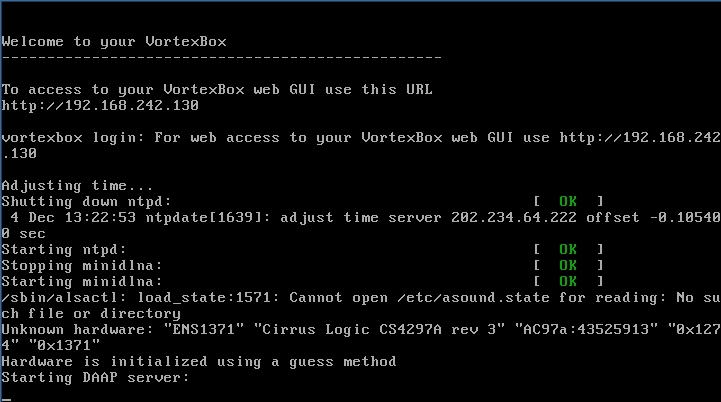Click the 'Adjusting time...' line
This screenshot has height=402, width=721.
coord(77,185)
